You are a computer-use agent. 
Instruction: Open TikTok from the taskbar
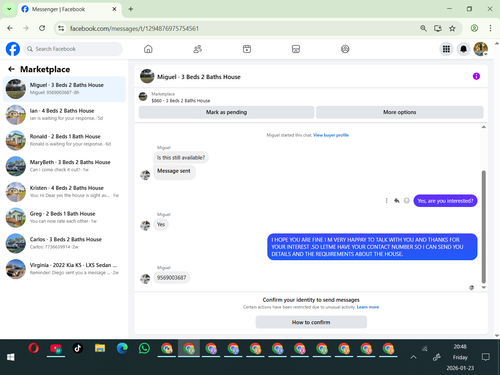78,349
